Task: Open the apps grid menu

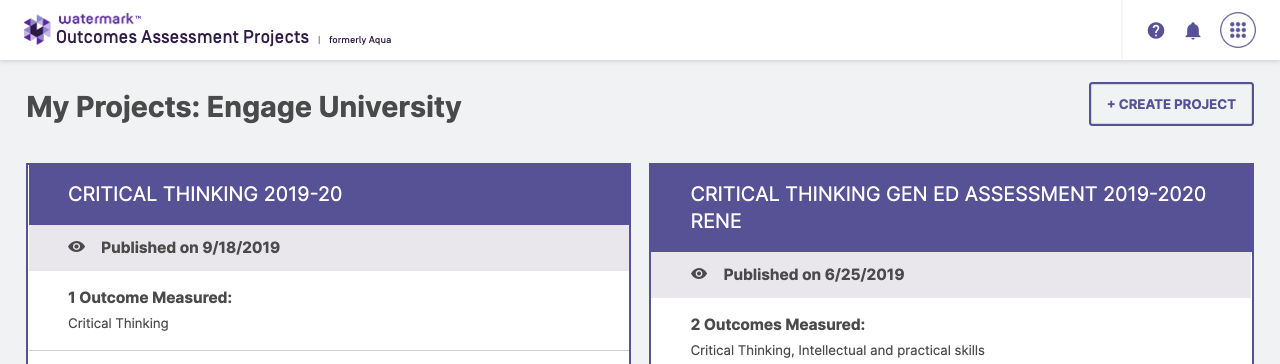Action: coord(1238,30)
